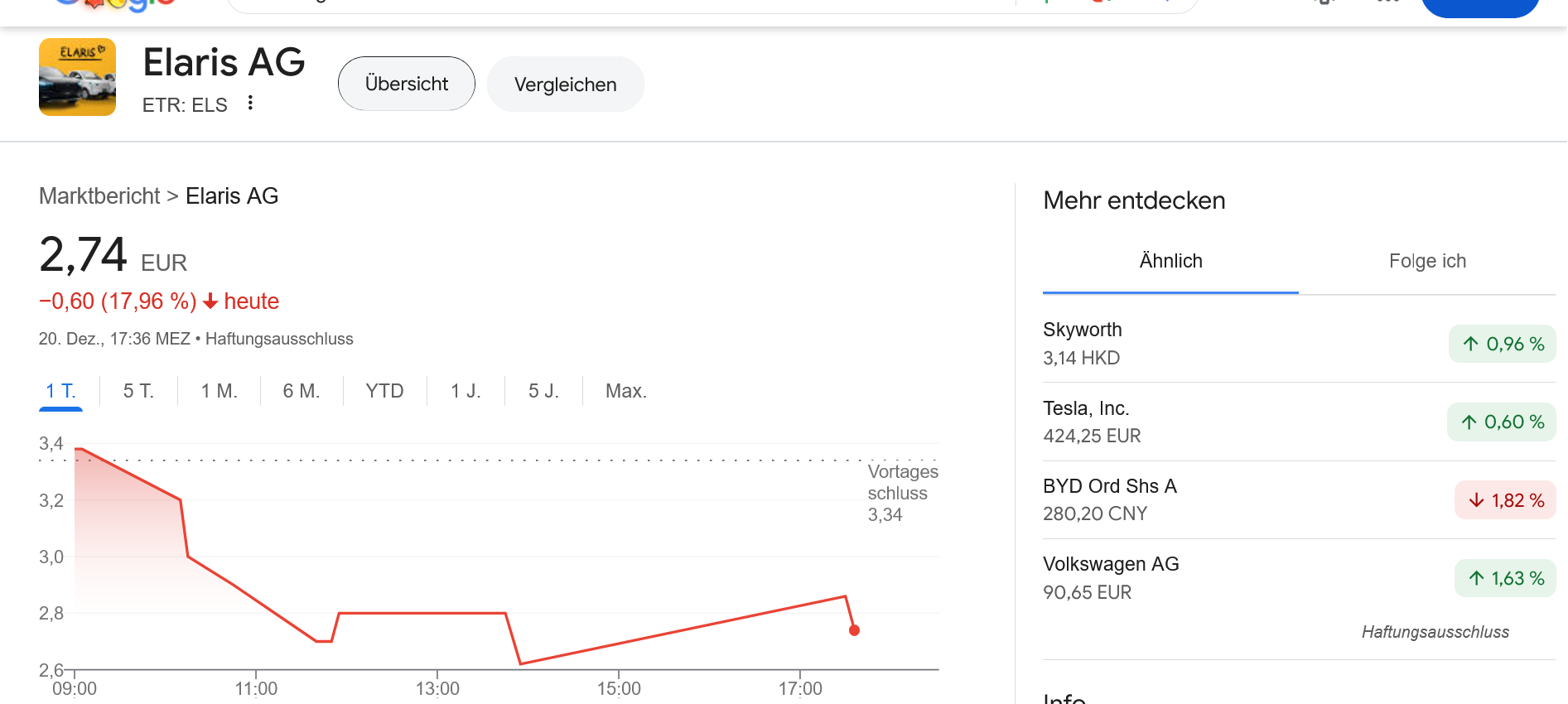Switch chart to 1 M. range
Viewport: 1568px width, 704px height.
(x=219, y=391)
